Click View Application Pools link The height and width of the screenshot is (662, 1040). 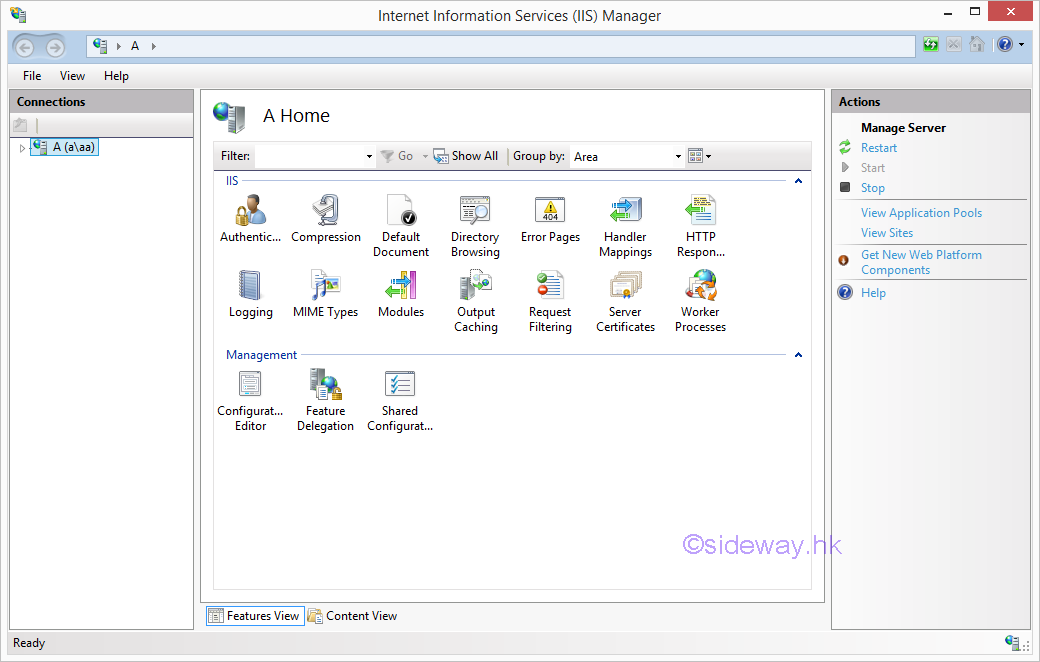(921, 213)
